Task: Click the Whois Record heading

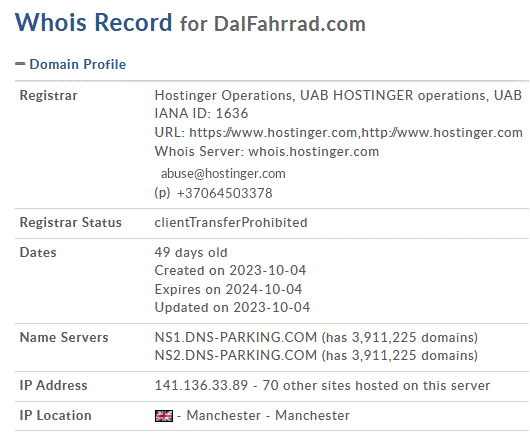Action: tap(94, 23)
